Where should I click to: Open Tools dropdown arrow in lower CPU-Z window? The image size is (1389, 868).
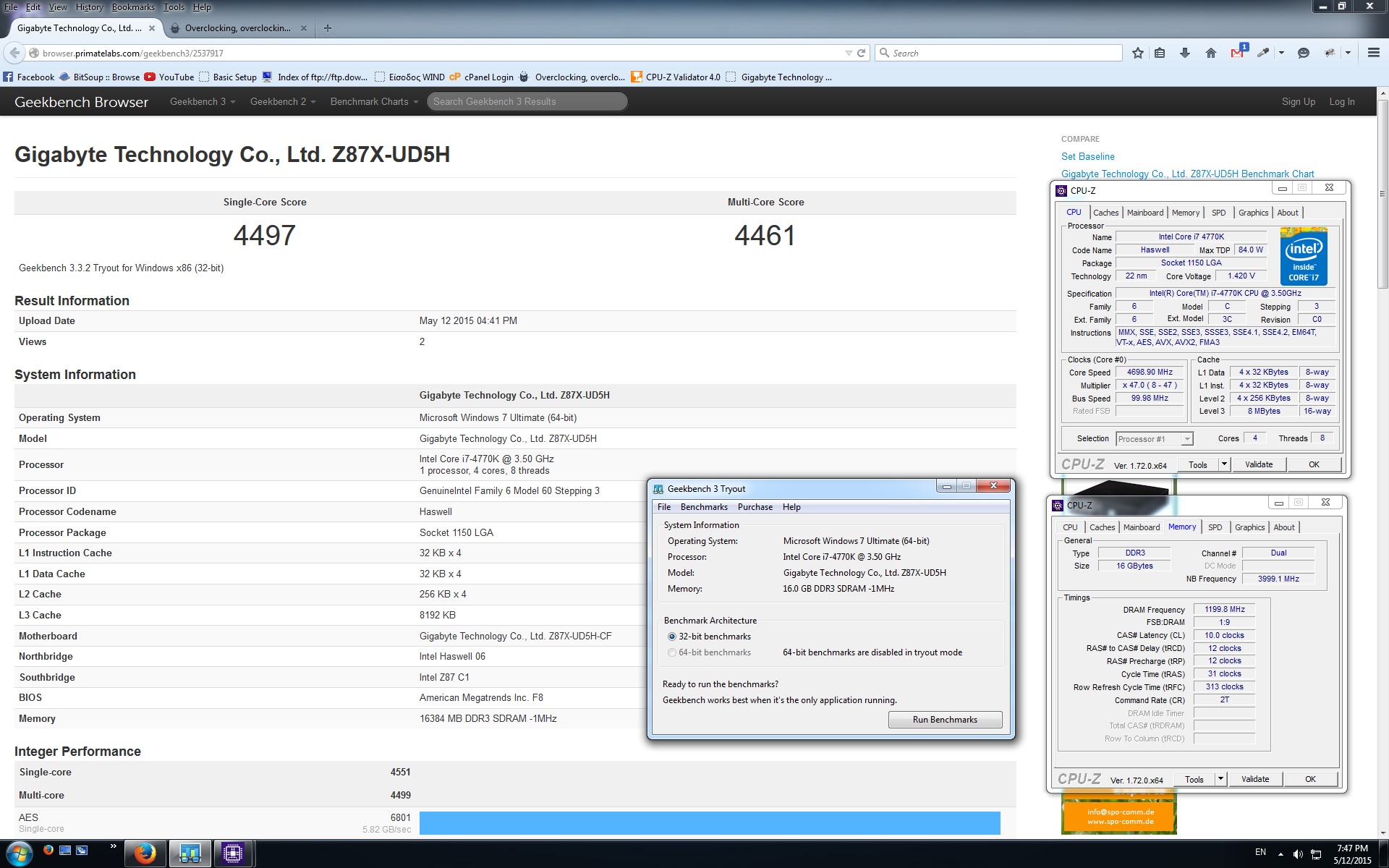[x=1220, y=779]
